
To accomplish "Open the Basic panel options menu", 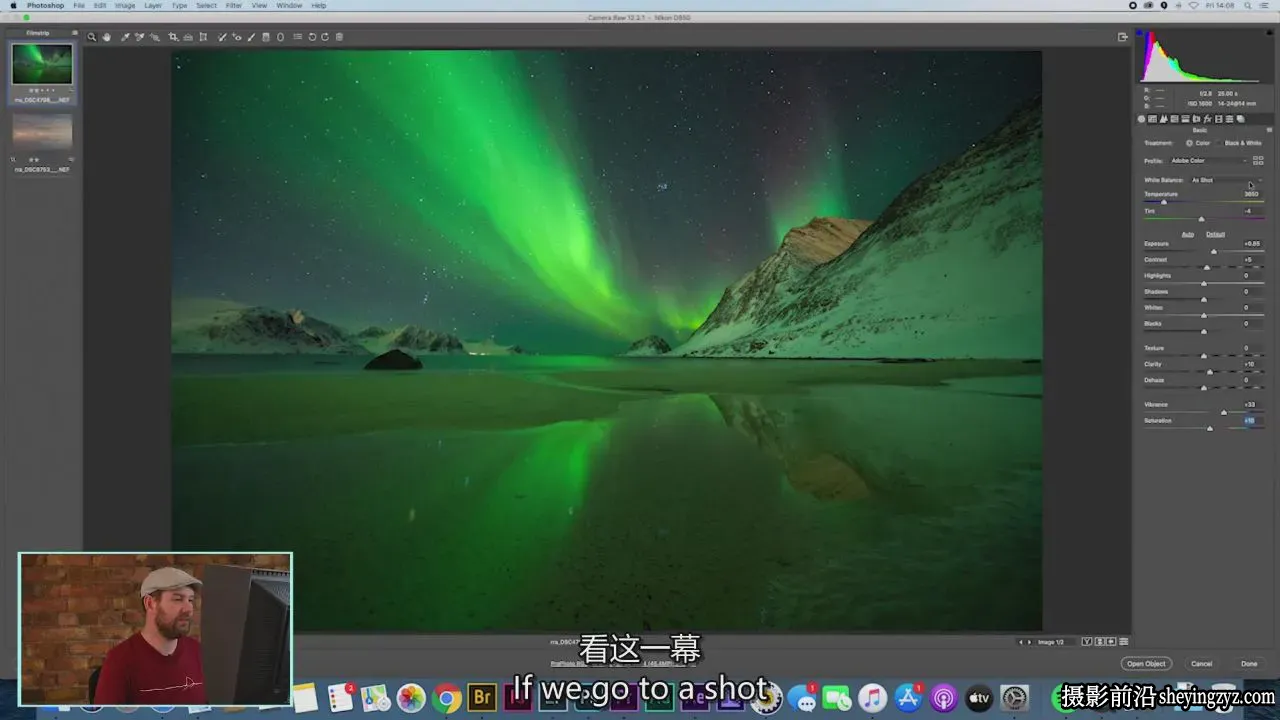I will coord(1269,130).
